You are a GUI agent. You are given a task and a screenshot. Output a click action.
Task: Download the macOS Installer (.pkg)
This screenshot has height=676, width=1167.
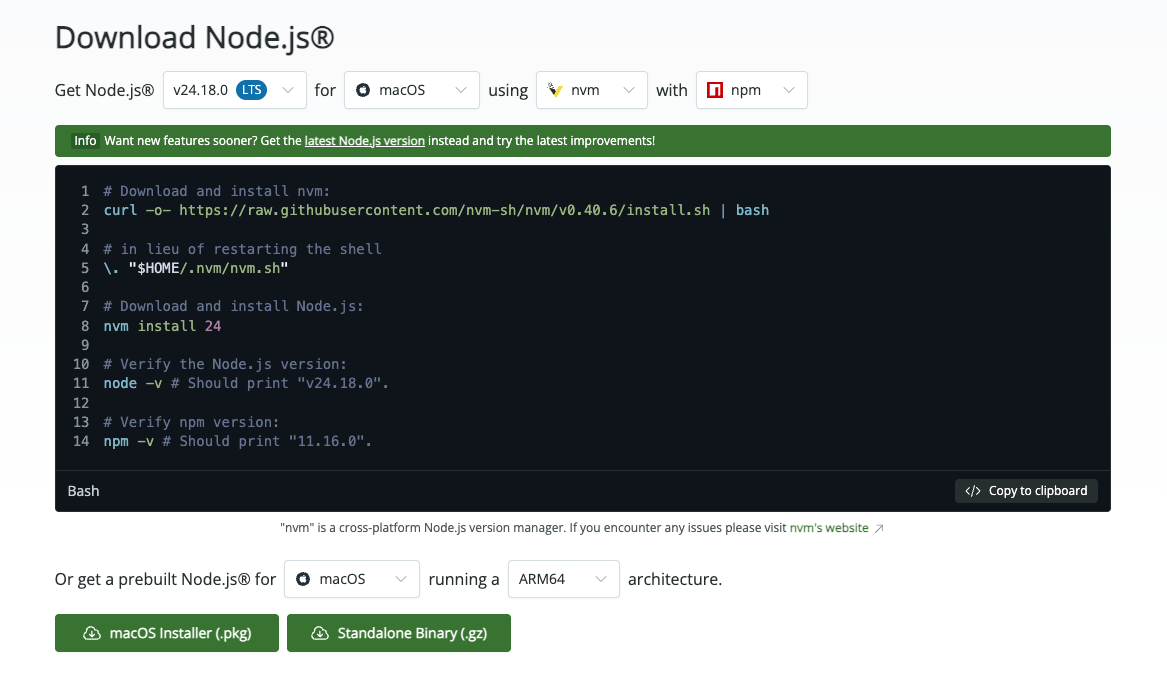coord(167,633)
